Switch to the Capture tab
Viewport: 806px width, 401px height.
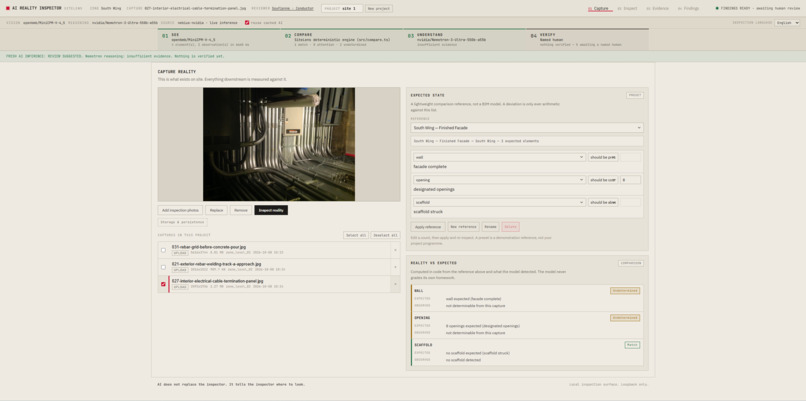(x=599, y=8)
